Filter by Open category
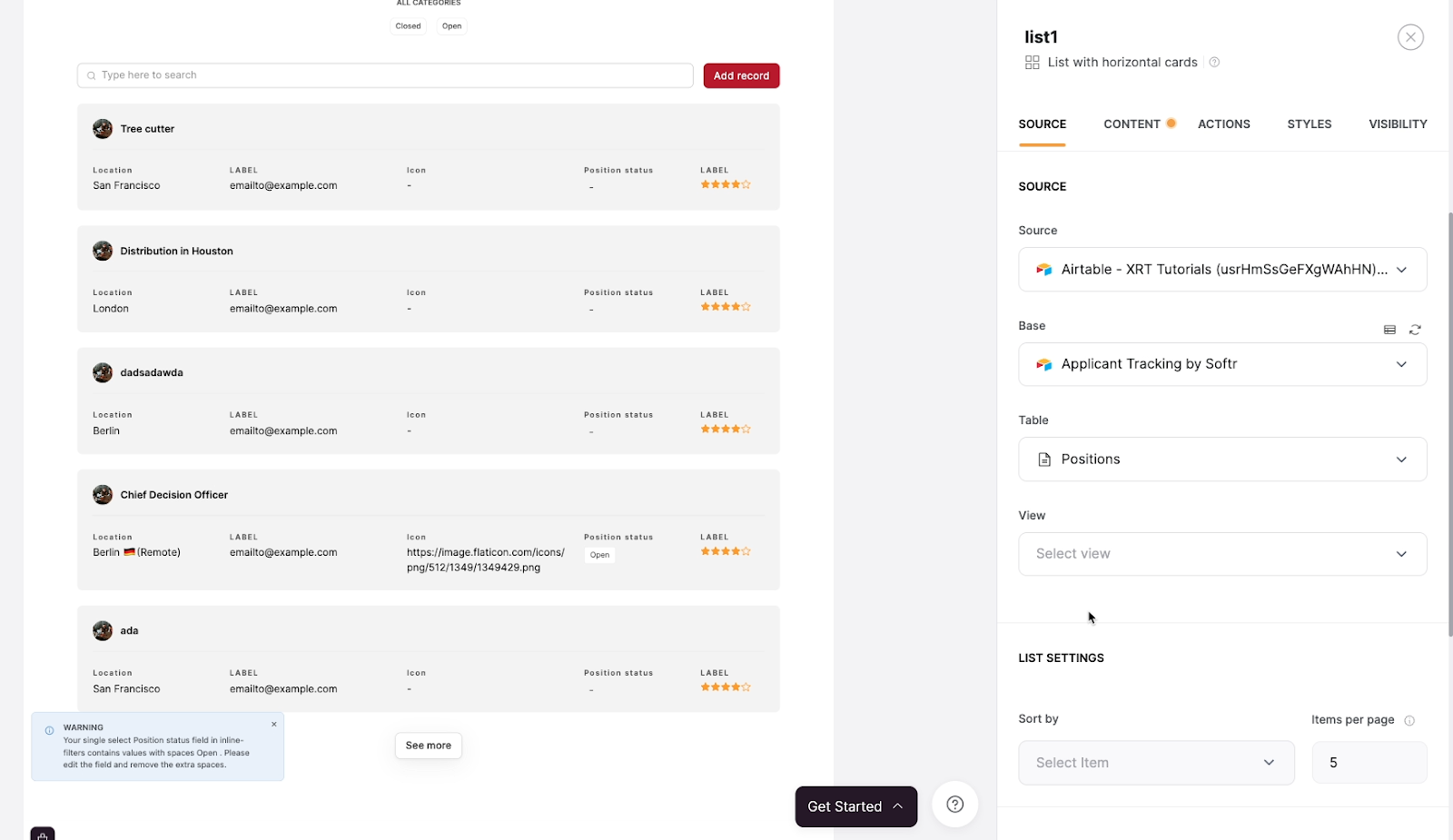1453x840 pixels. (451, 26)
